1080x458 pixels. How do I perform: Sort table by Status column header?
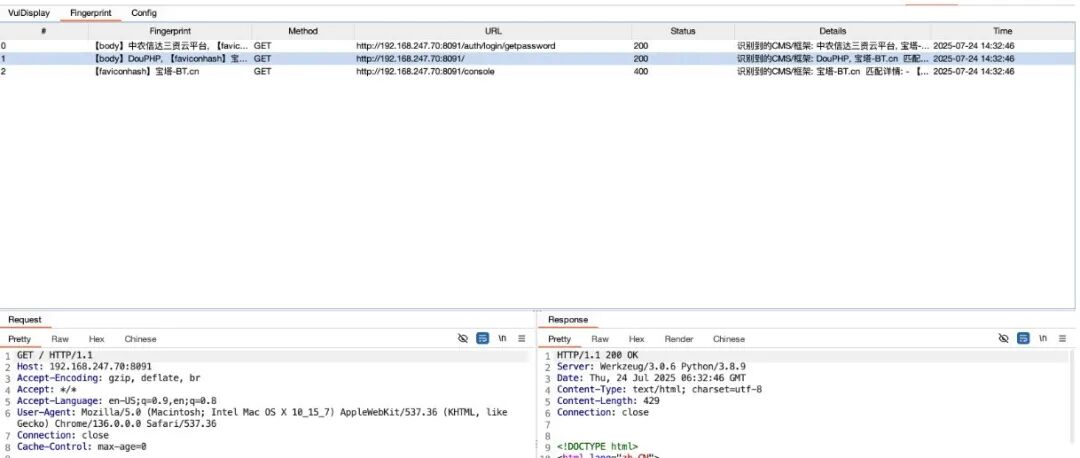[x=683, y=31]
